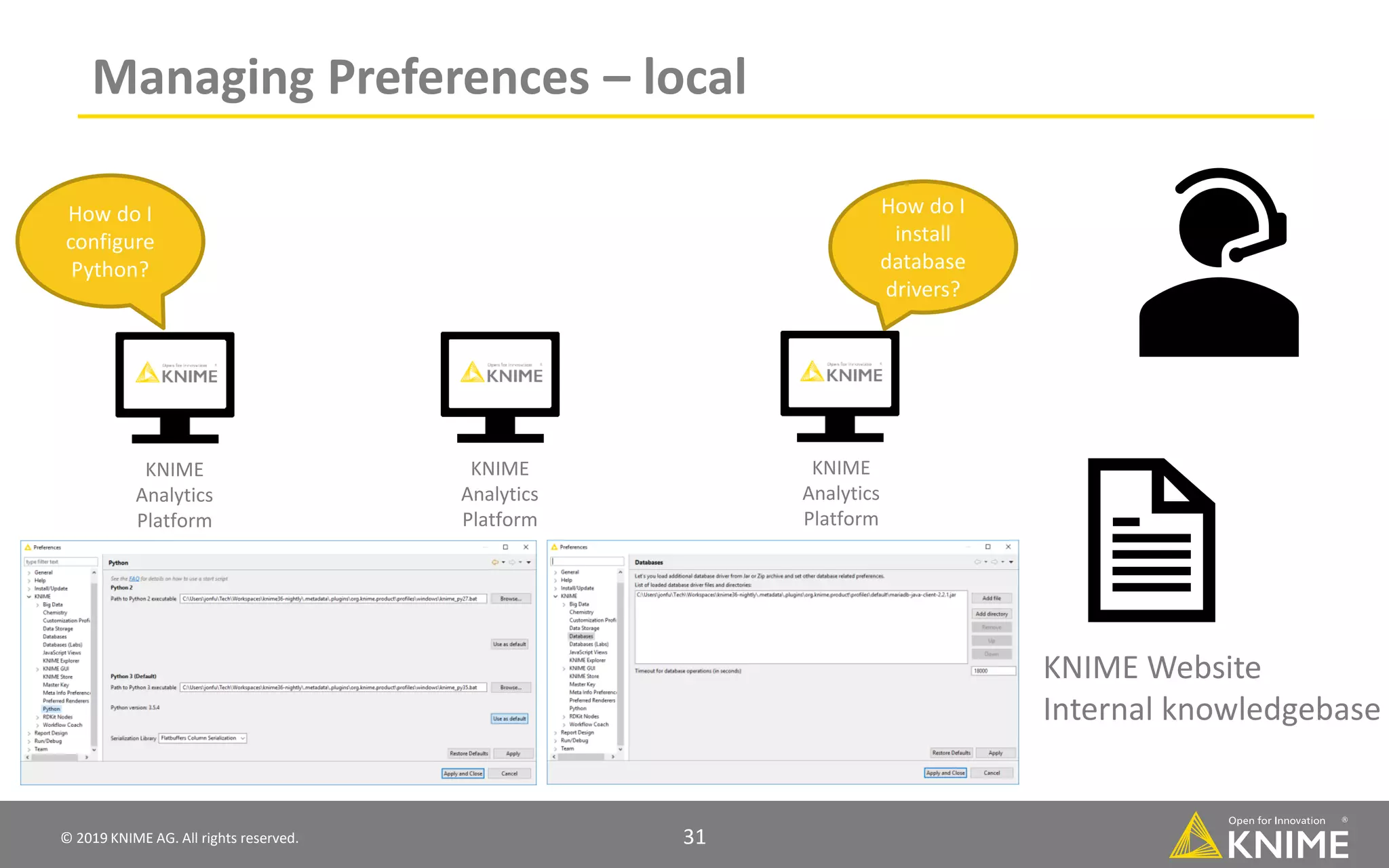Open the FAQ link in Python preferences
The image size is (1389, 868).
click(x=134, y=579)
